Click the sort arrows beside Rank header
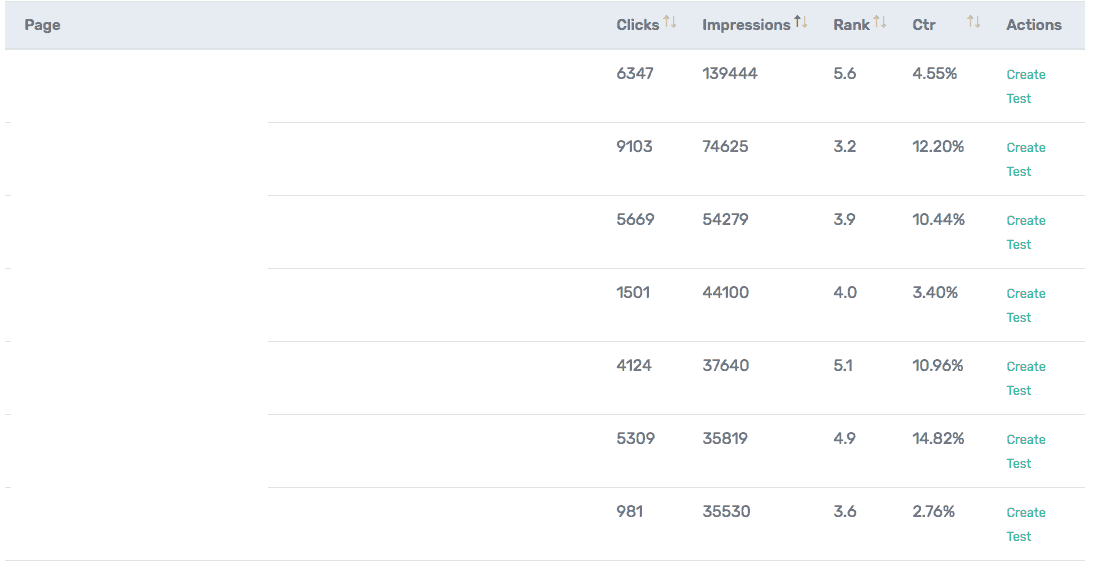1101x565 pixels. tap(880, 22)
